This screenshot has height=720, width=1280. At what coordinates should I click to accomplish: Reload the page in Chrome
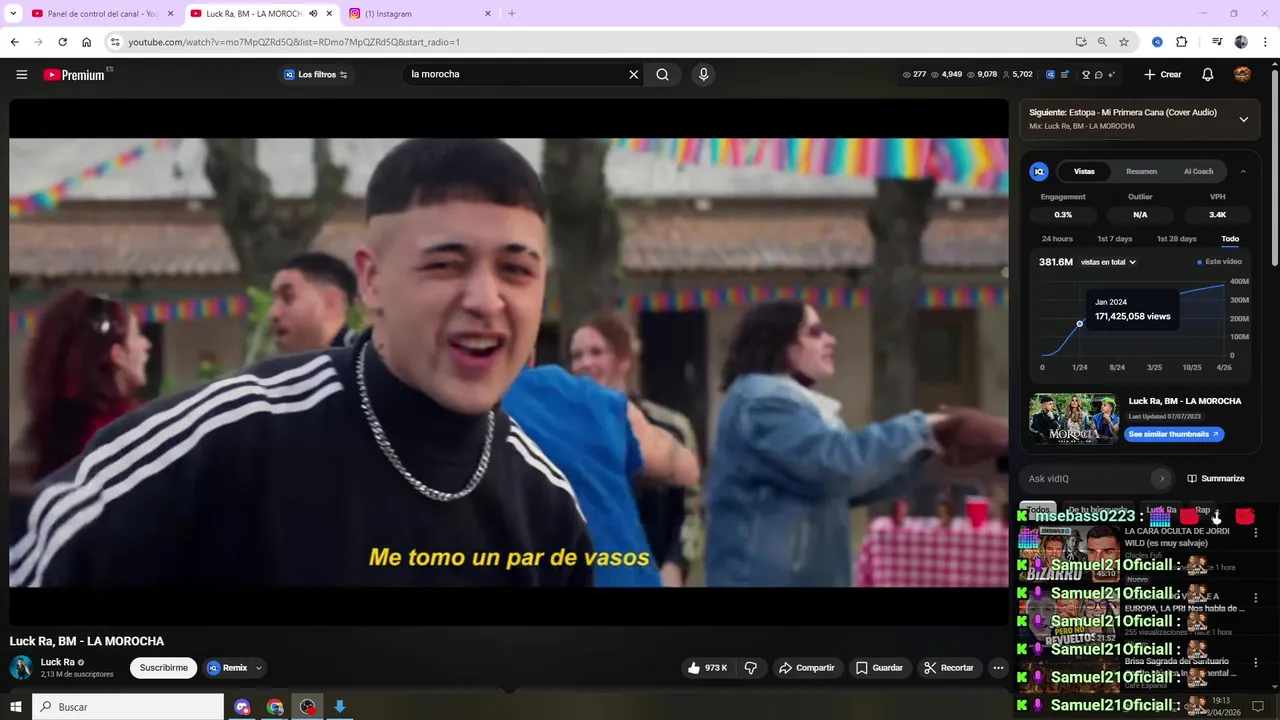(62, 42)
